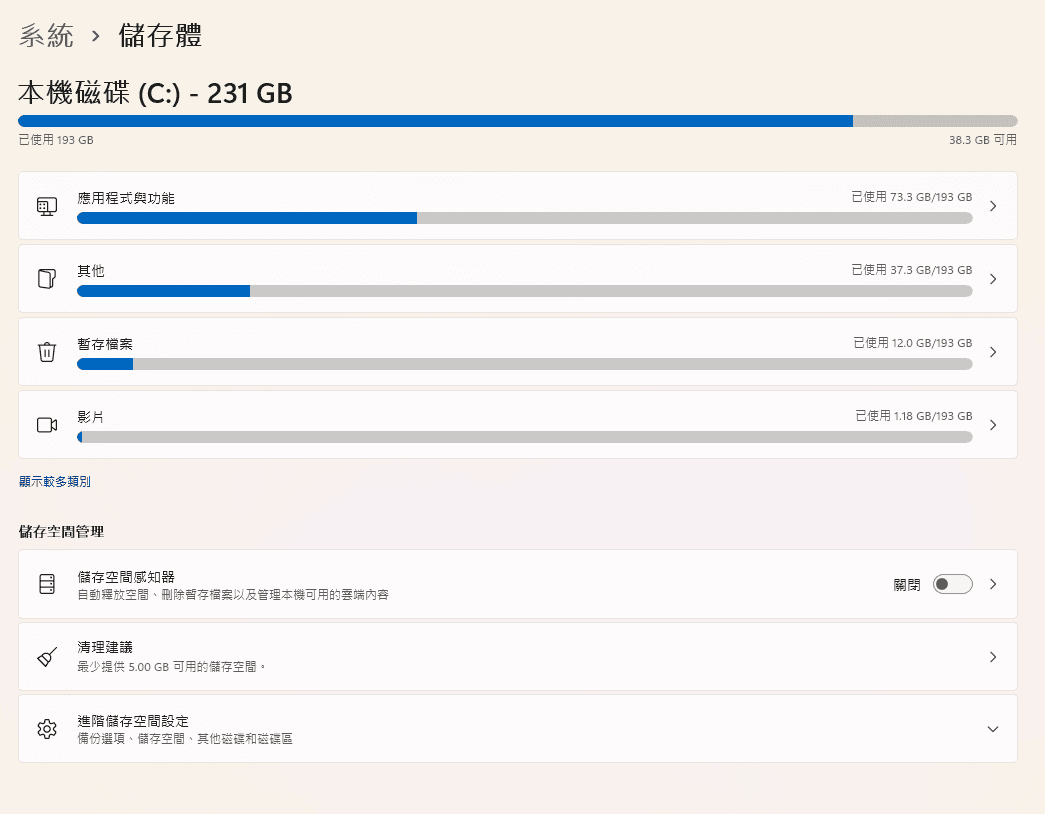The image size is (1045, 814).
Task: Click the 儲存體 breadcrumb title
Action: tap(160, 37)
